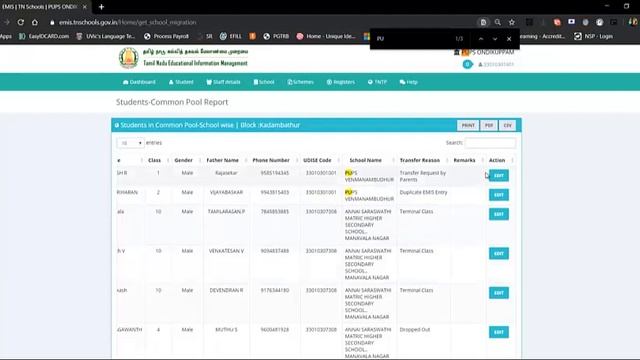640x360 pixels.
Task: Edit the DEVENDRAN R row entry
Action: point(499,293)
